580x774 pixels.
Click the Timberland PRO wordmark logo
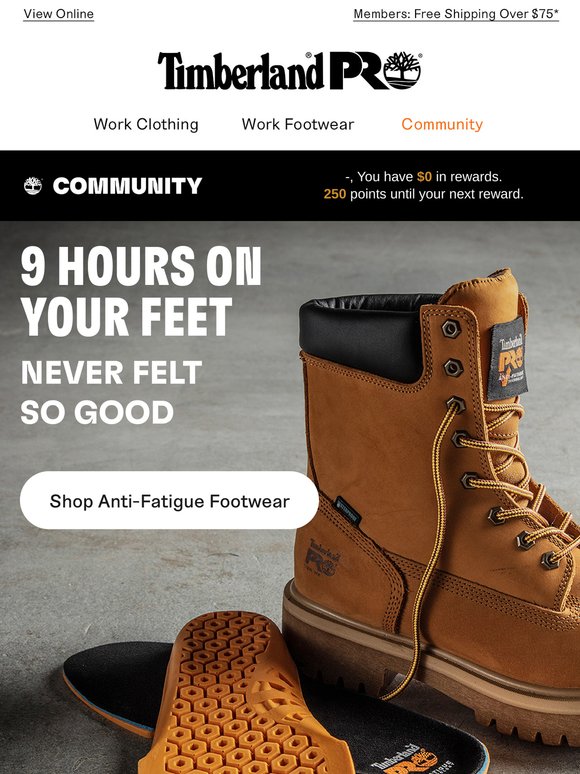point(289,71)
